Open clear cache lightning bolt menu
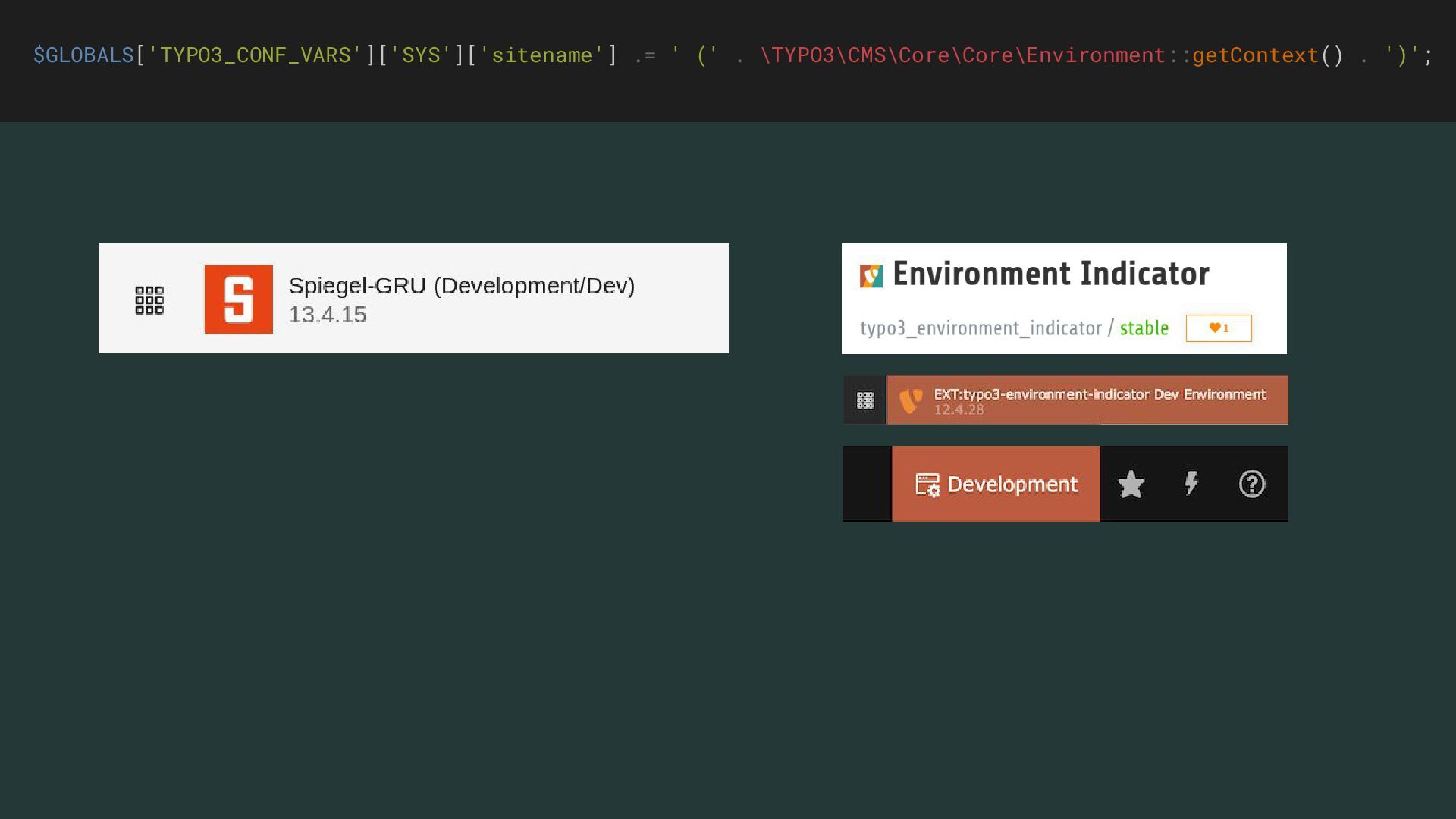This screenshot has width=1456, height=819. (x=1191, y=484)
